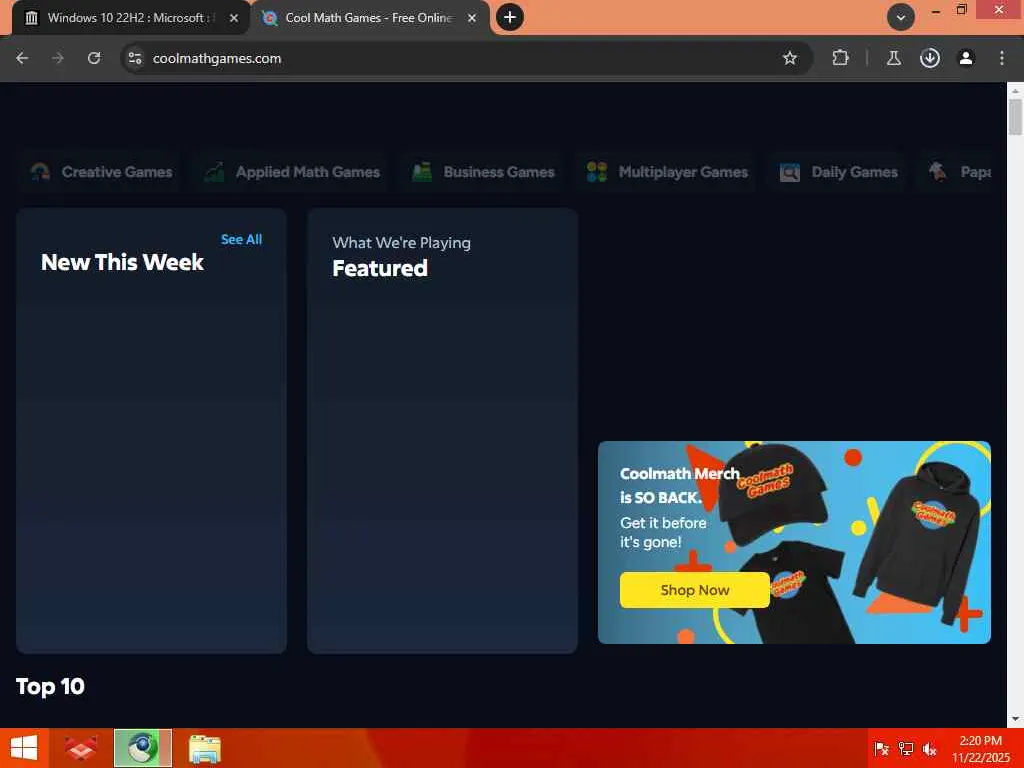Open Chrome three-dot menu

pos(1001,58)
